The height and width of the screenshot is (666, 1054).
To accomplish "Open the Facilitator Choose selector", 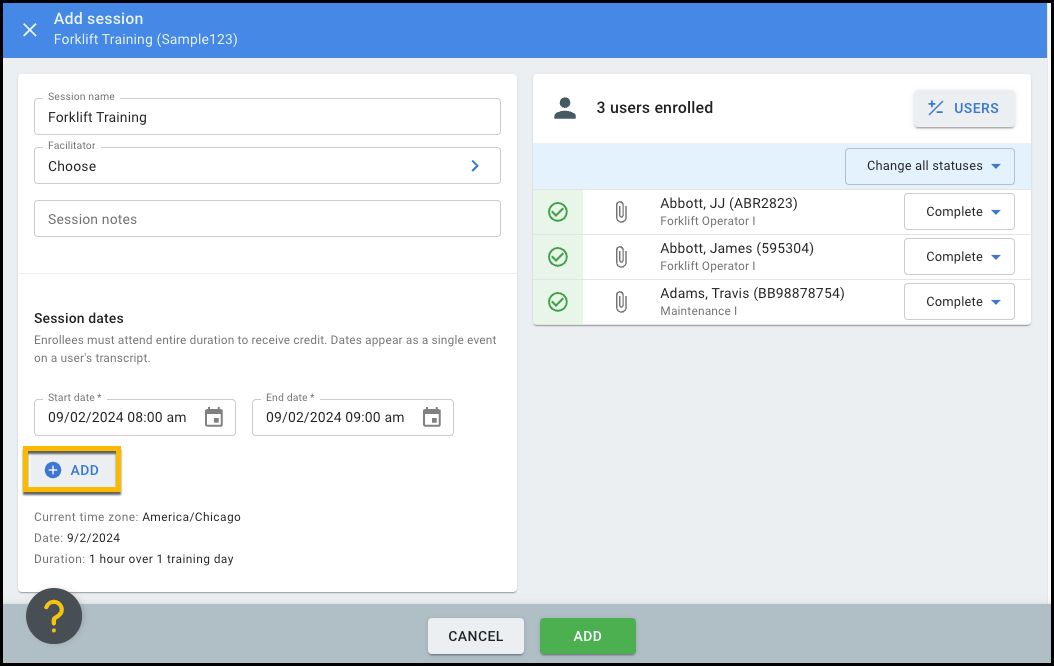I will [267, 166].
